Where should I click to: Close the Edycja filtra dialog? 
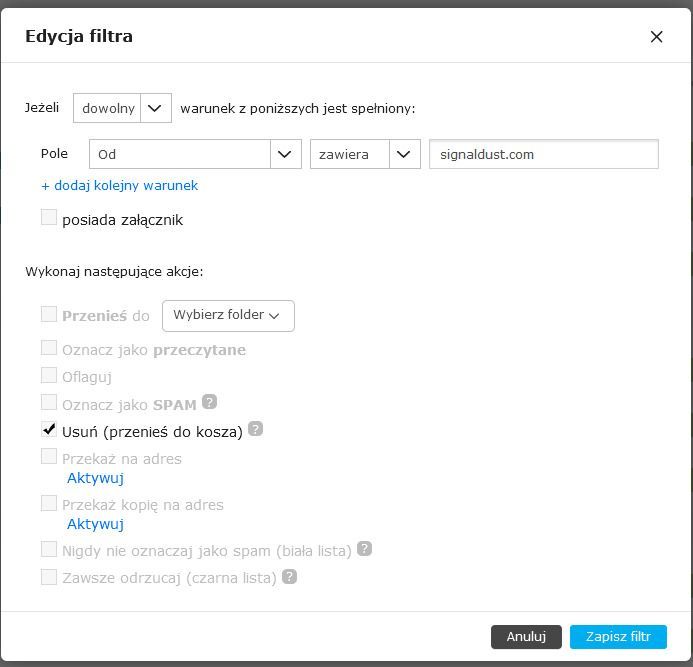656,37
